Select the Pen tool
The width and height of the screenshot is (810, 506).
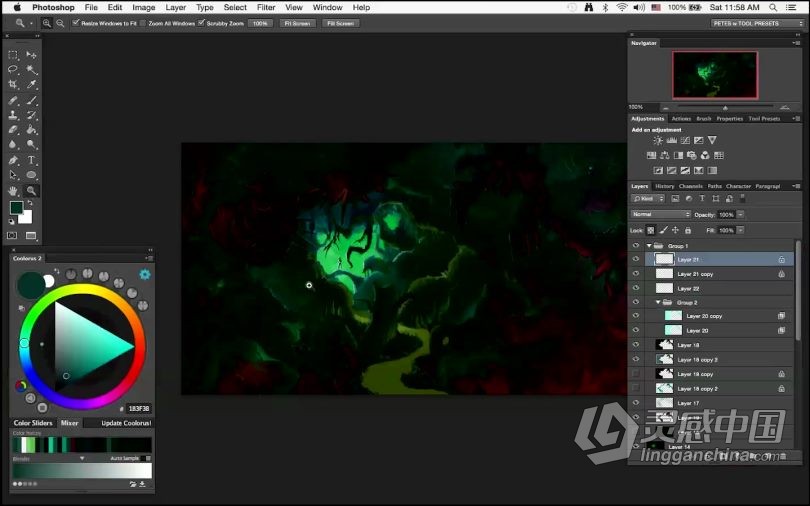[13, 160]
